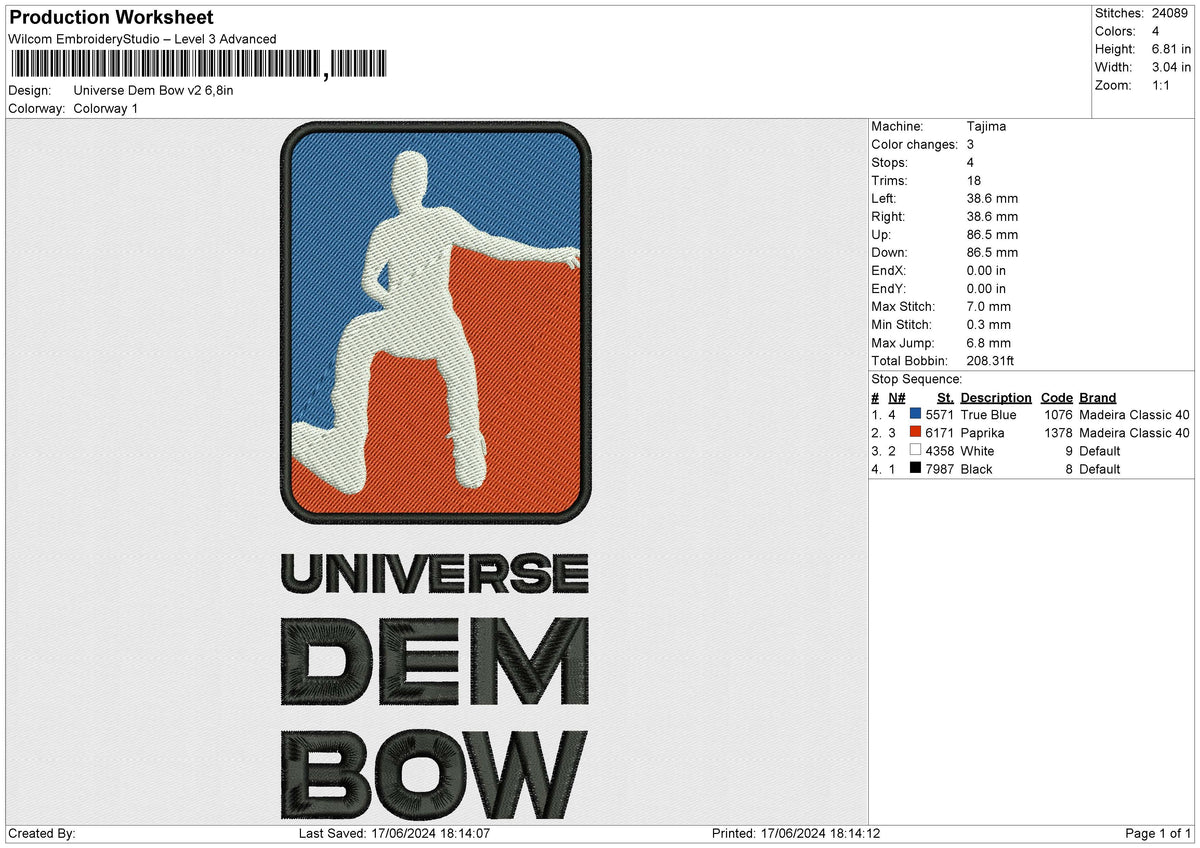Click the "Right:" label
Screen dimensions: 1200x848
tap(888, 216)
